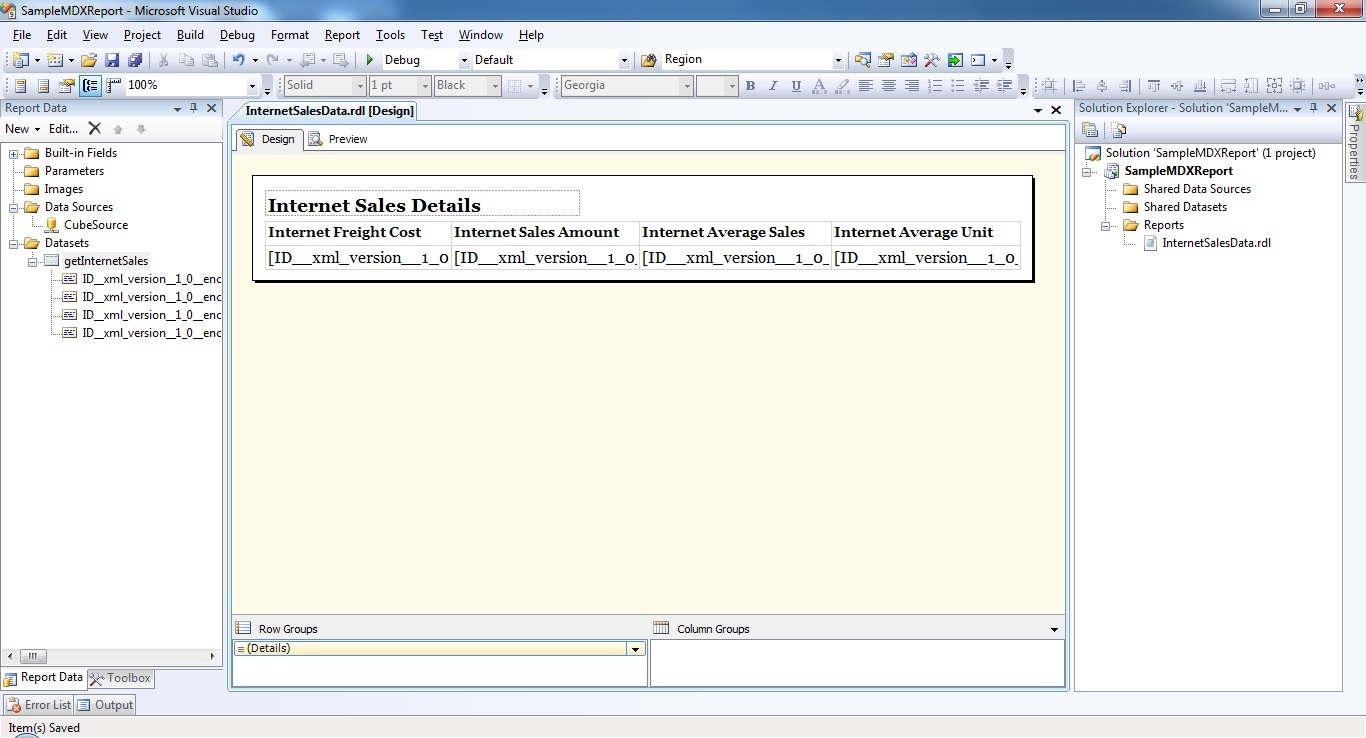This screenshot has width=1366, height=738.
Task: Open the Debug configuration dropdown
Action: [x=464, y=60]
